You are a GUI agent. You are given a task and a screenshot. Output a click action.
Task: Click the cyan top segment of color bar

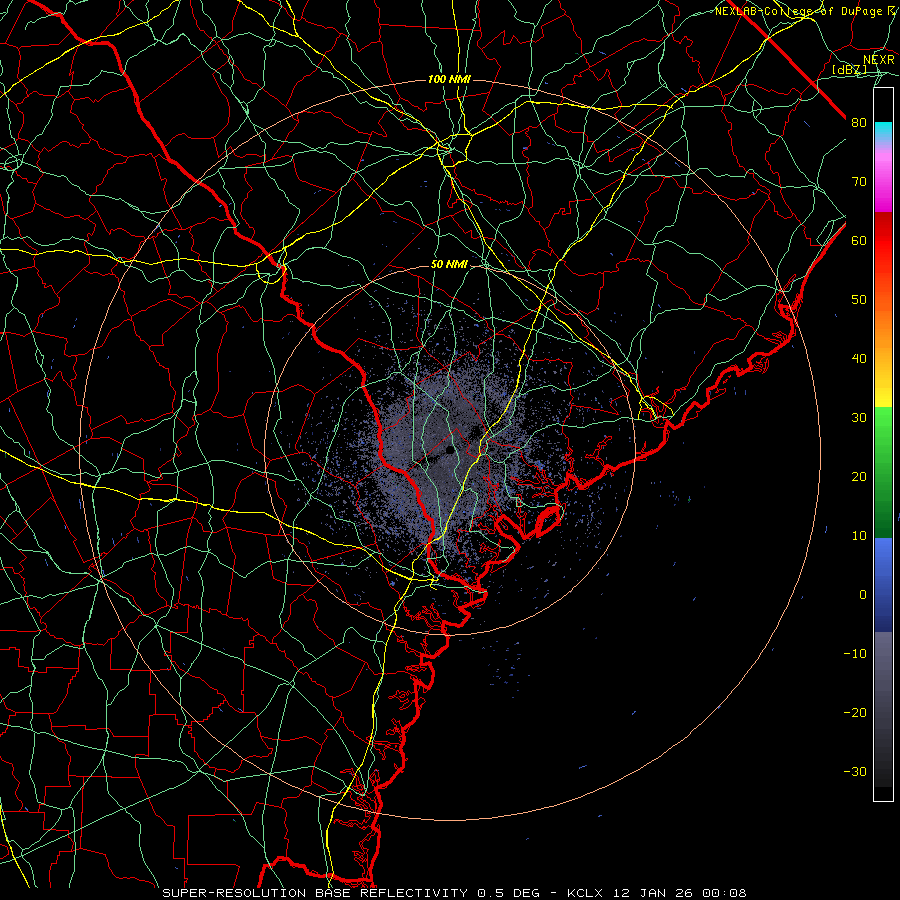pos(883,132)
